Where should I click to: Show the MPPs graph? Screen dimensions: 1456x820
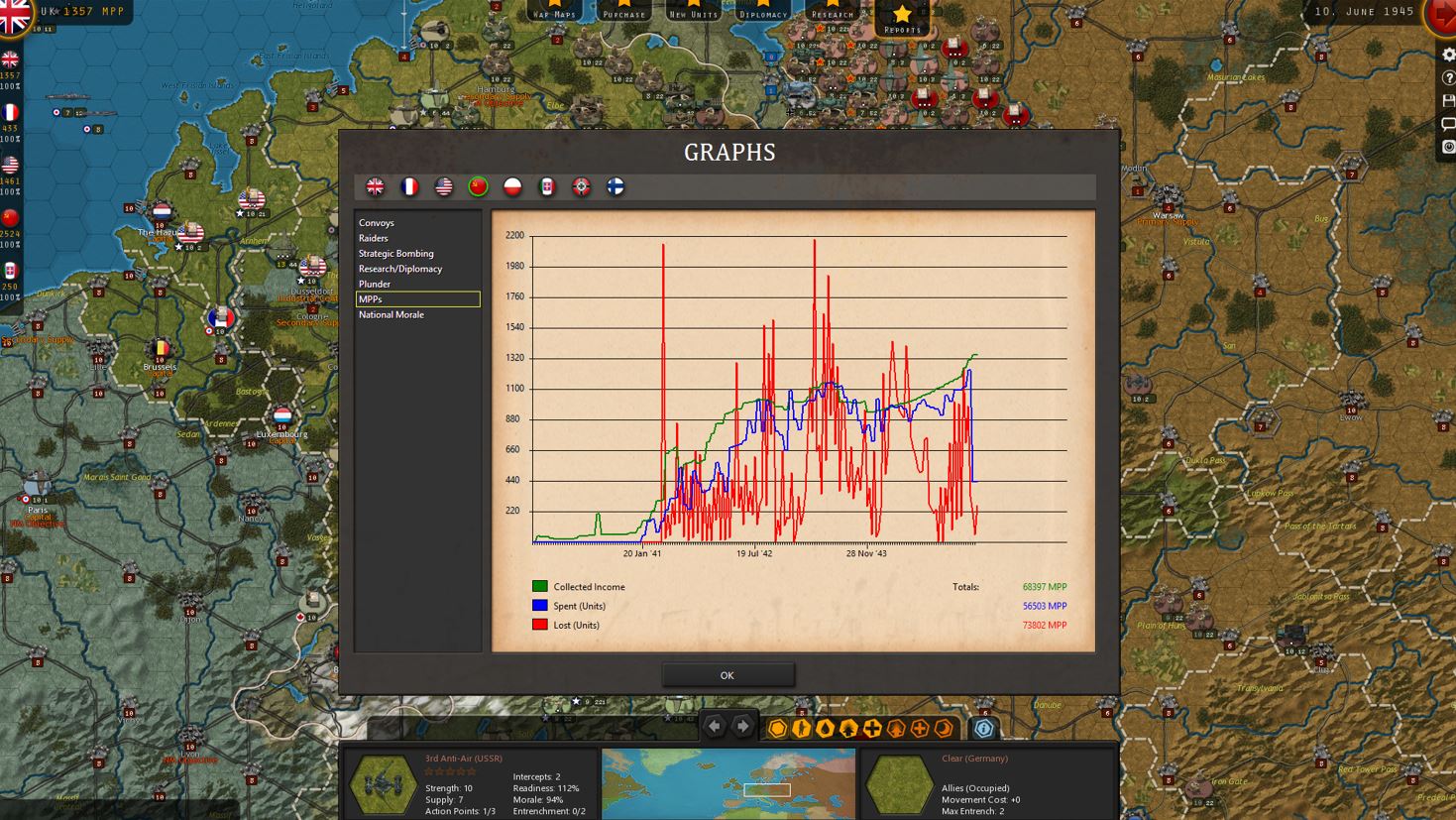(x=417, y=299)
